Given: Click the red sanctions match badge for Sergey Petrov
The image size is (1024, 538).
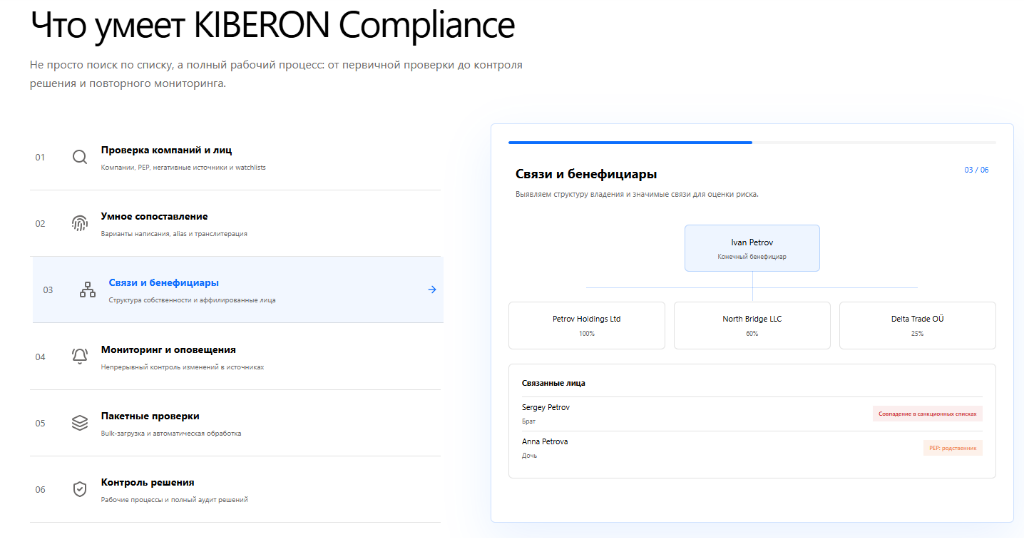Looking at the screenshot, I should point(927,414).
